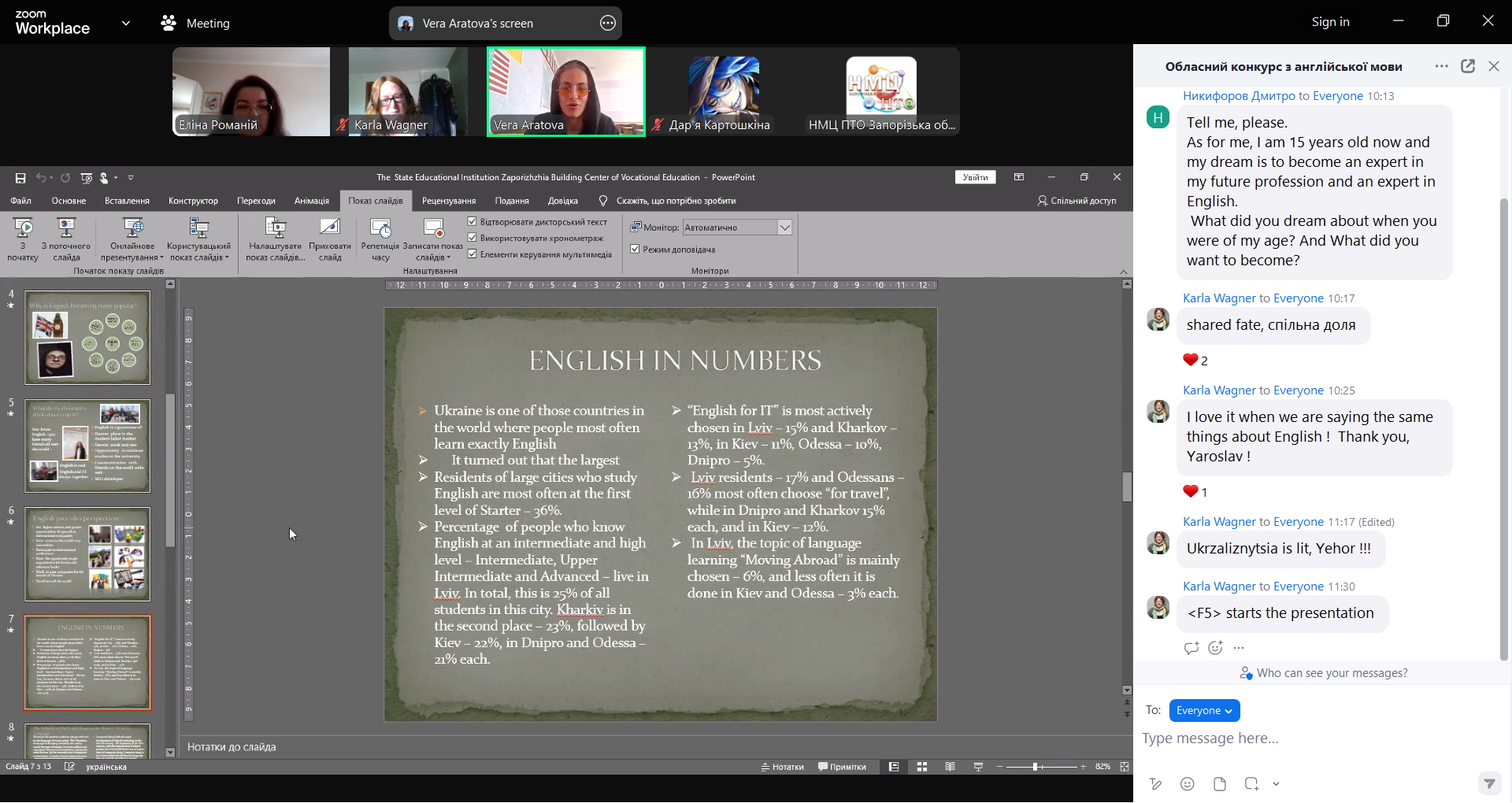Click the PowerPoint save icon
This screenshot has width=1512, height=803.
[20, 178]
